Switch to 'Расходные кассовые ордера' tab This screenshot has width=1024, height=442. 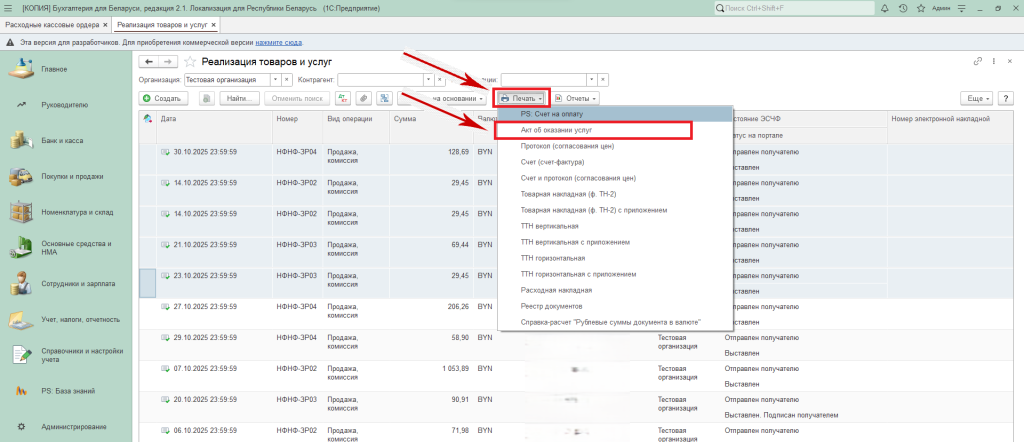click(x=53, y=24)
